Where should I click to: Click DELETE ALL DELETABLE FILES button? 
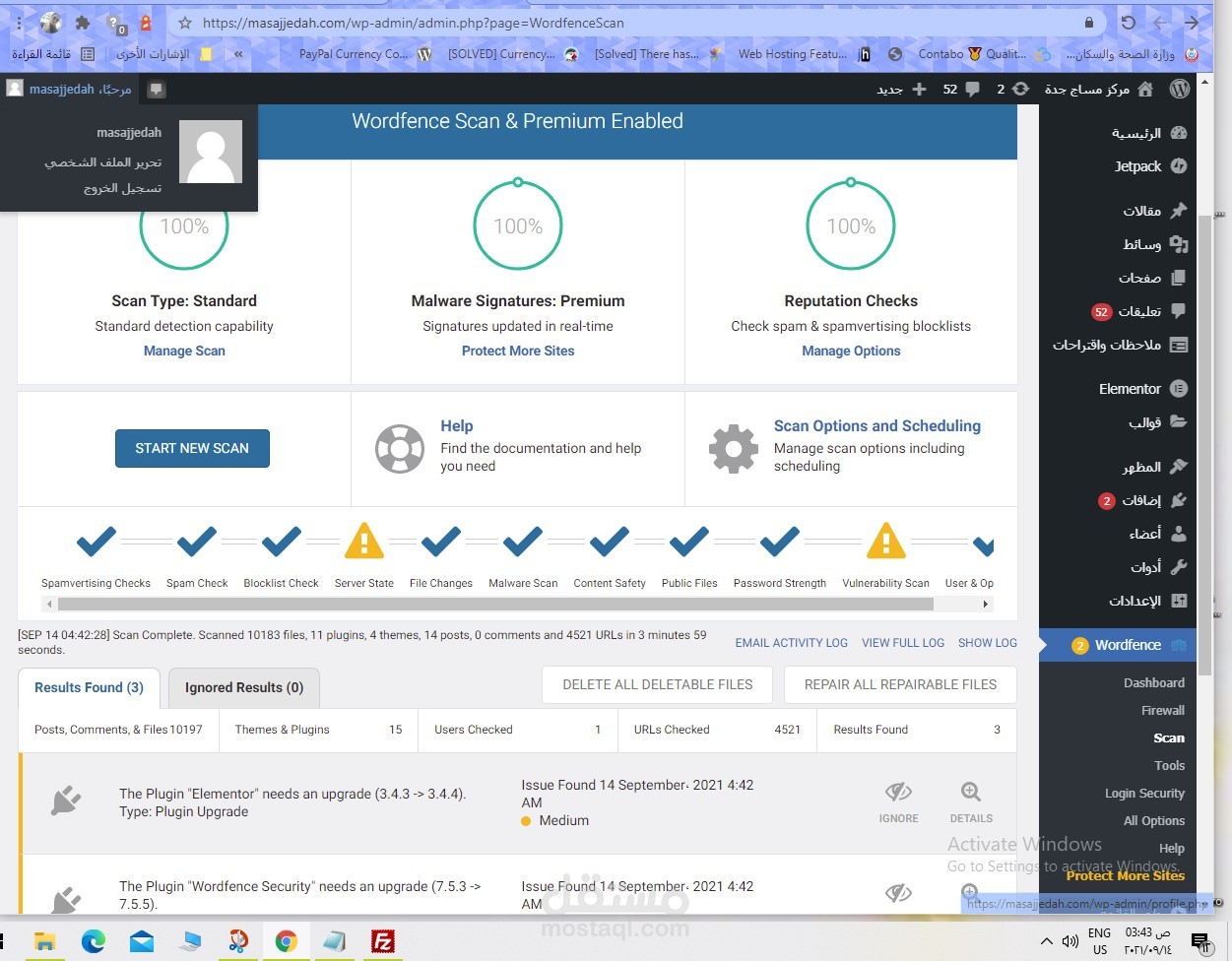pos(658,684)
